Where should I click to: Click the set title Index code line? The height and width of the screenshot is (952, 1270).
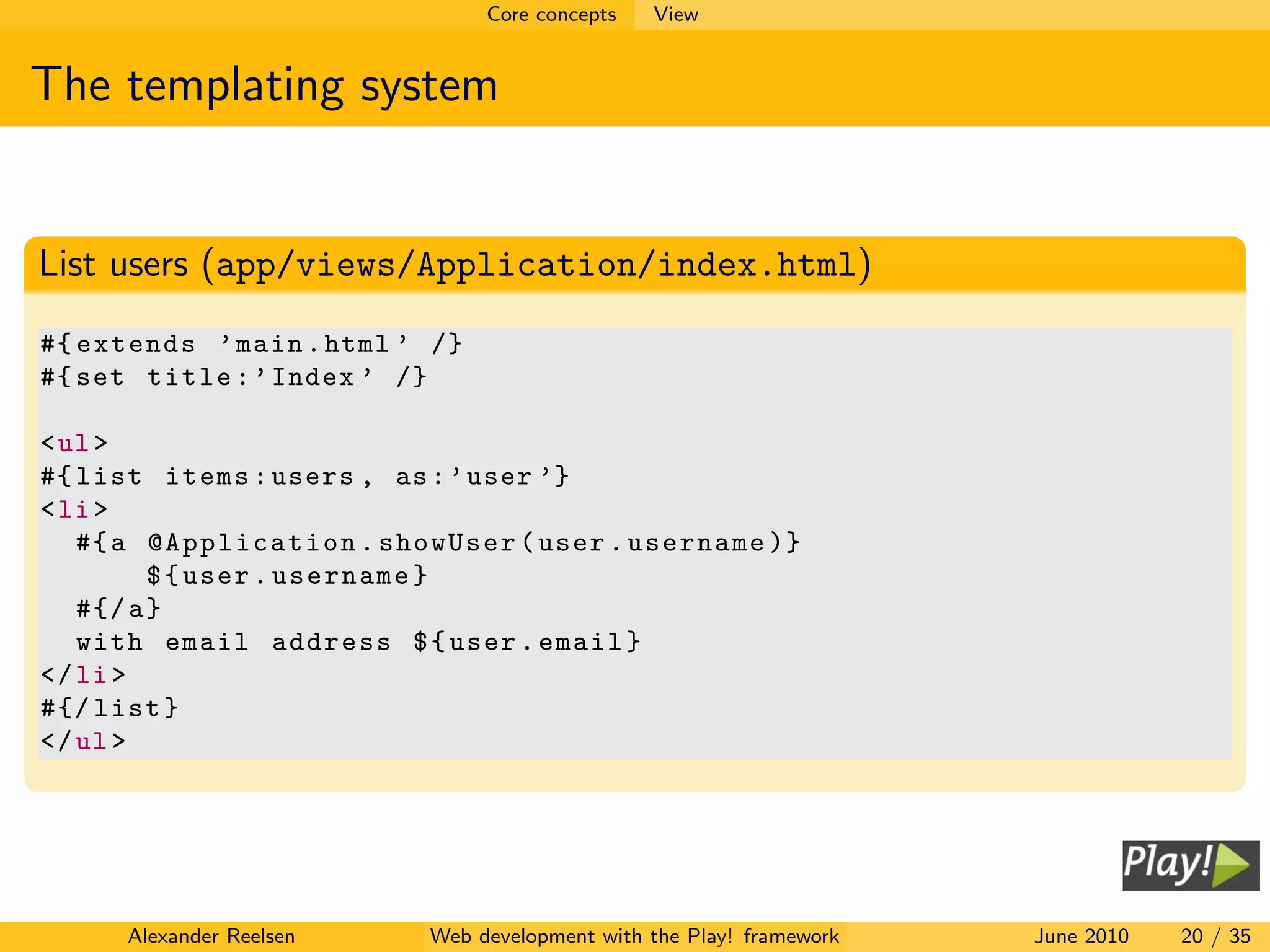pyautogui.click(x=233, y=377)
